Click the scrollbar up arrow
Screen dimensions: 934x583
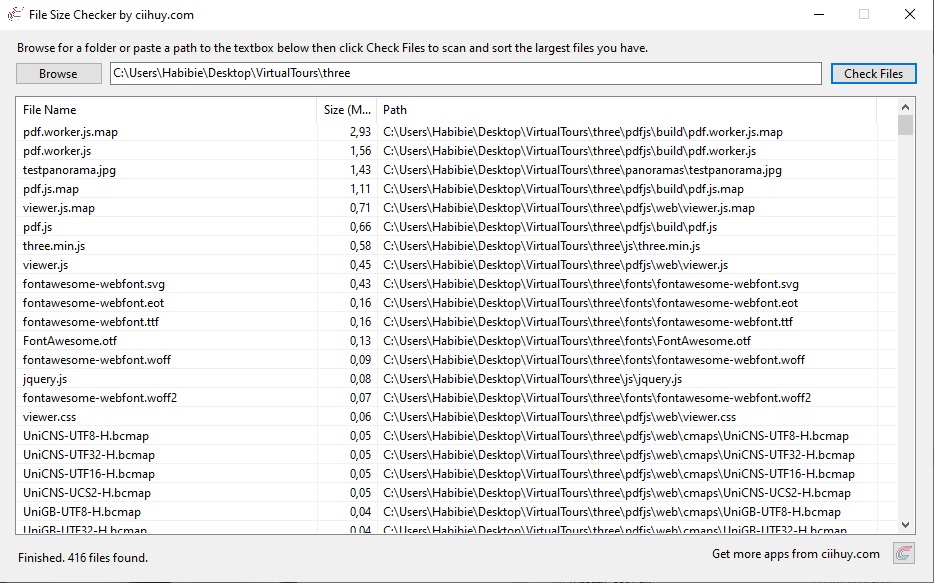pos(906,105)
